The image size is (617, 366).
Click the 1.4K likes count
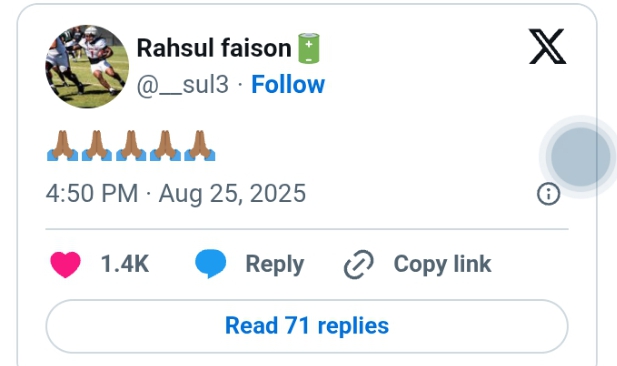[125, 264]
